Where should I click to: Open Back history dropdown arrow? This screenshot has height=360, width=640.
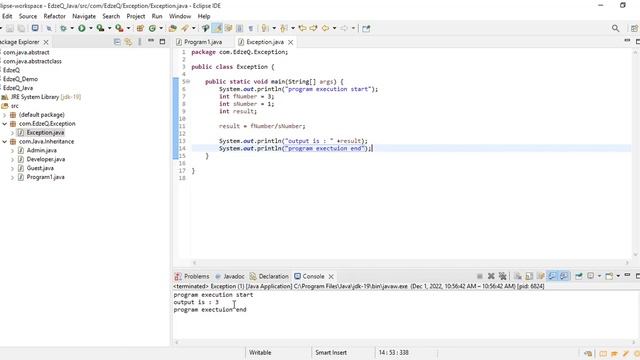coord(334,28)
